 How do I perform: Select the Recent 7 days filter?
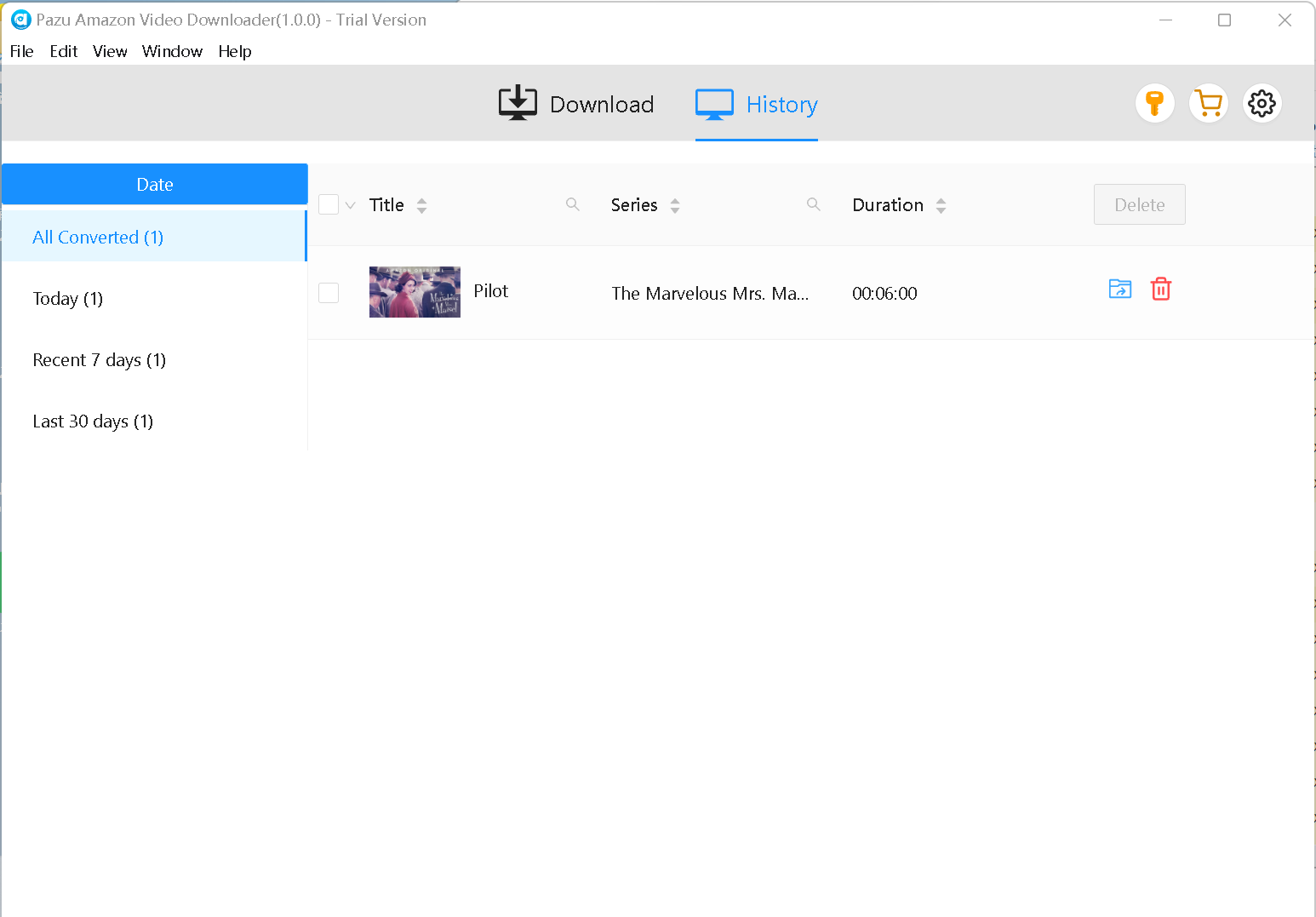coord(99,359)
